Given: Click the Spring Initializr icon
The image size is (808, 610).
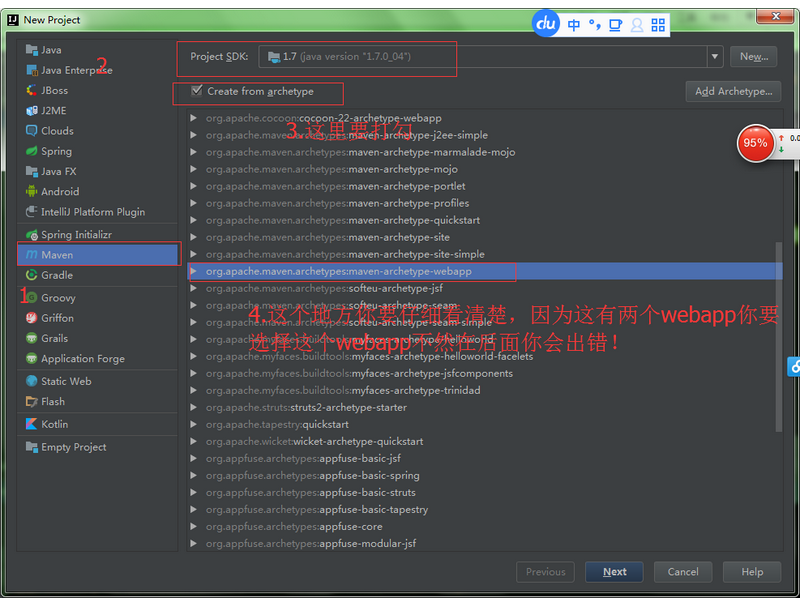Looking at the screenshot, I should 31,234.
